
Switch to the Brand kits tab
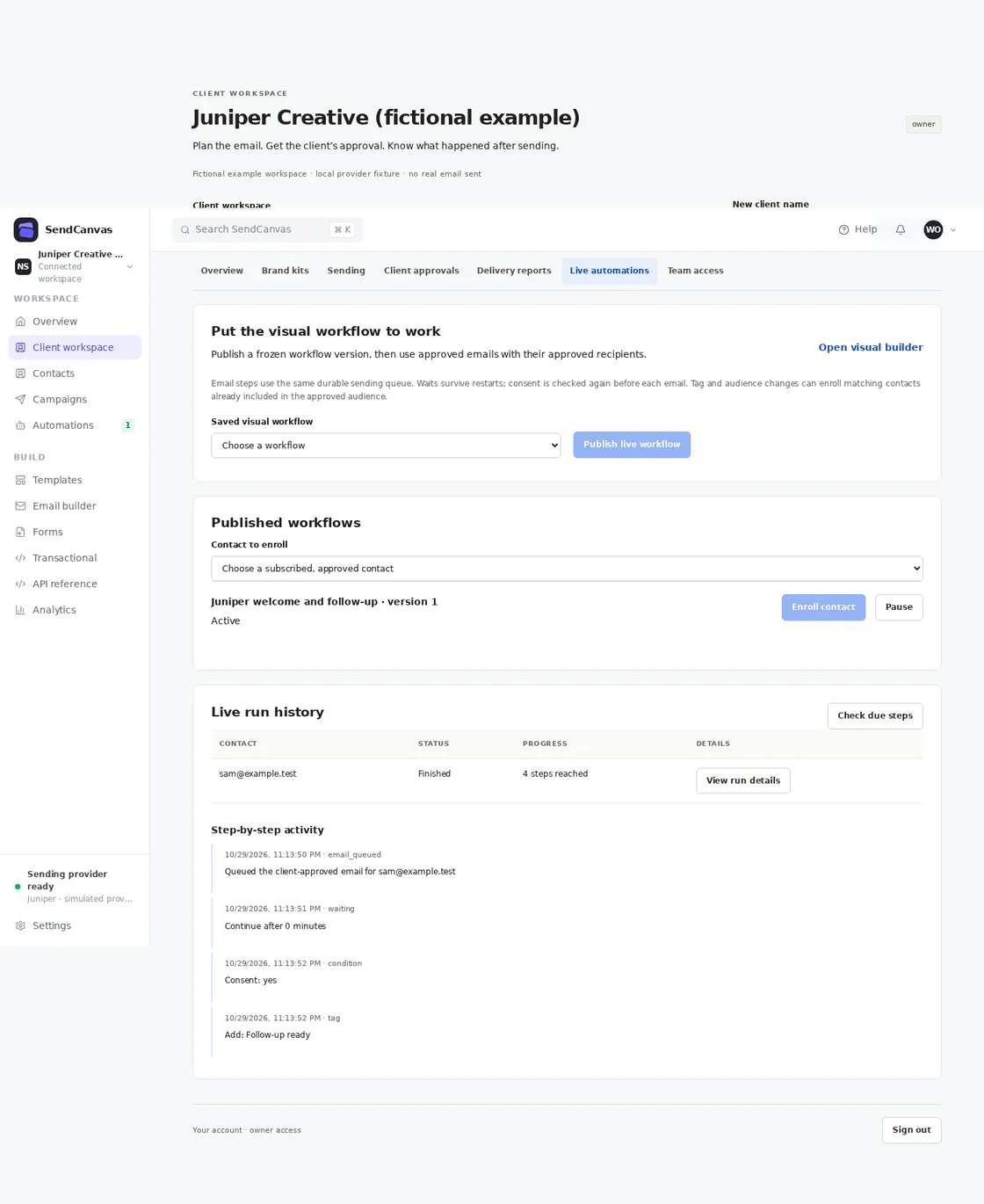[x=286, y=271]
